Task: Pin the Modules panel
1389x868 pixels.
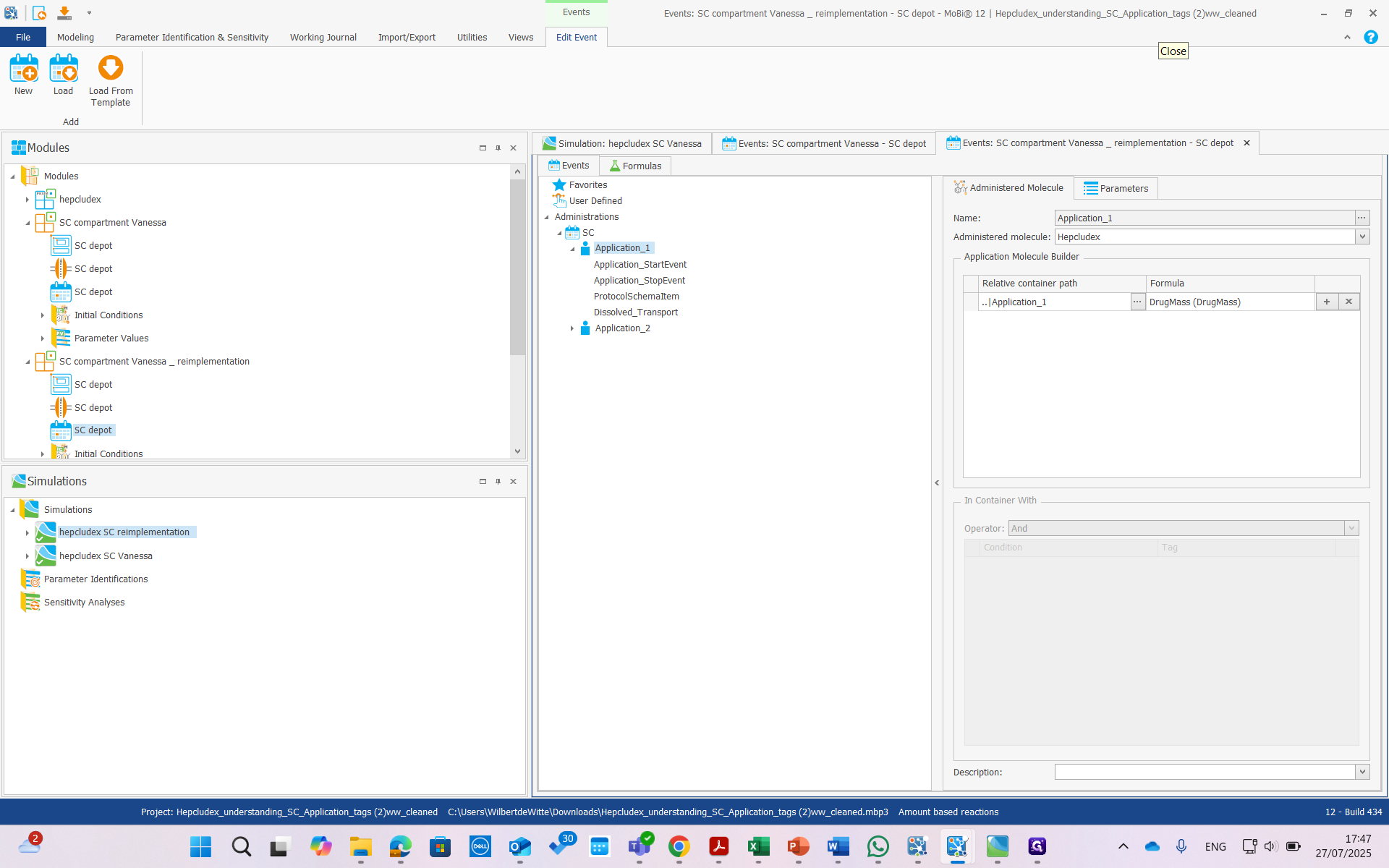Action: coord(498,148)
